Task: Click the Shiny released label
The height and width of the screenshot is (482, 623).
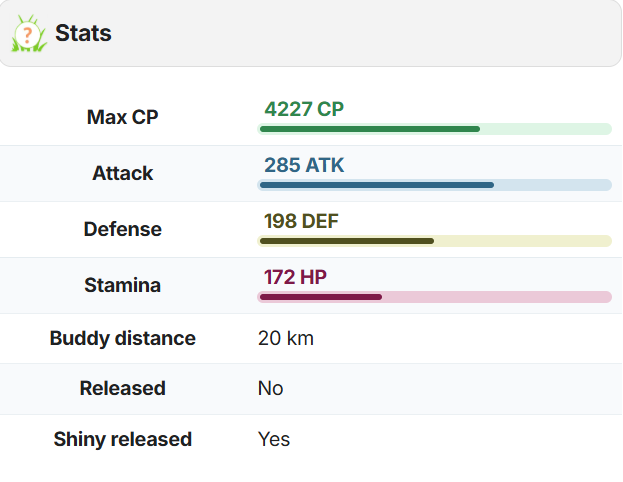Action: point(122,439)
